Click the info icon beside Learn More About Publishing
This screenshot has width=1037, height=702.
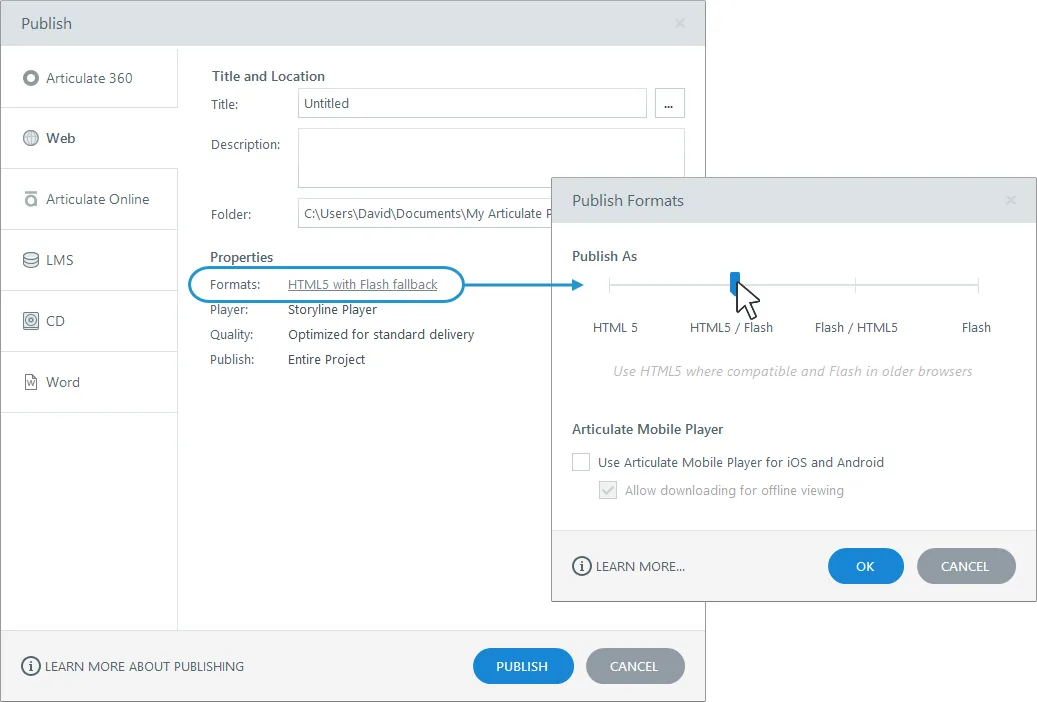click(30, 666)
